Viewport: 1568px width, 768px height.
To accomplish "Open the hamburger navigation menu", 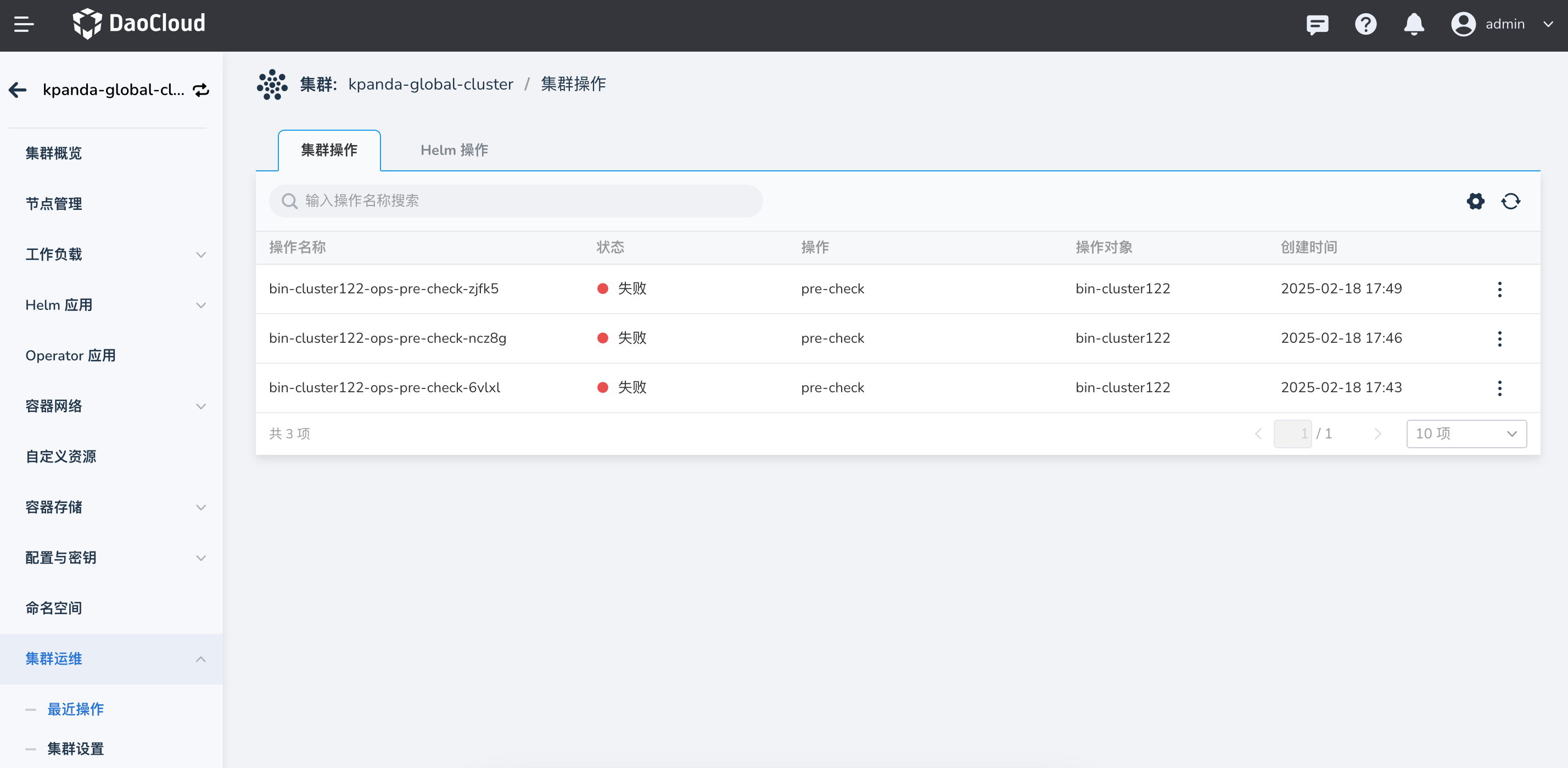I will coord(24,24).
